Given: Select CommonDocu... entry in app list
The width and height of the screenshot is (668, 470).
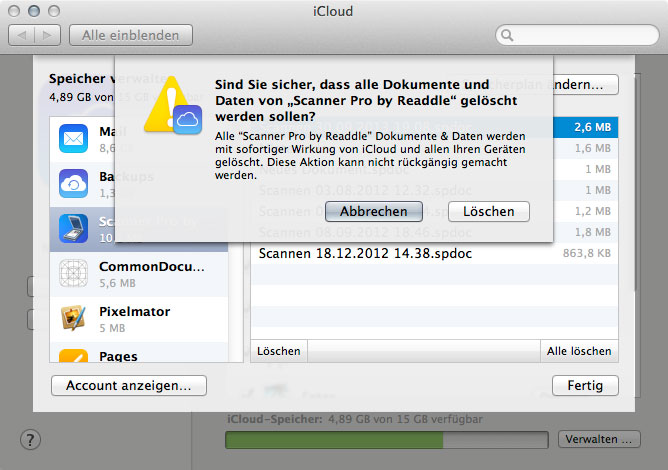Looking at the screenshot, I should 139,274.
